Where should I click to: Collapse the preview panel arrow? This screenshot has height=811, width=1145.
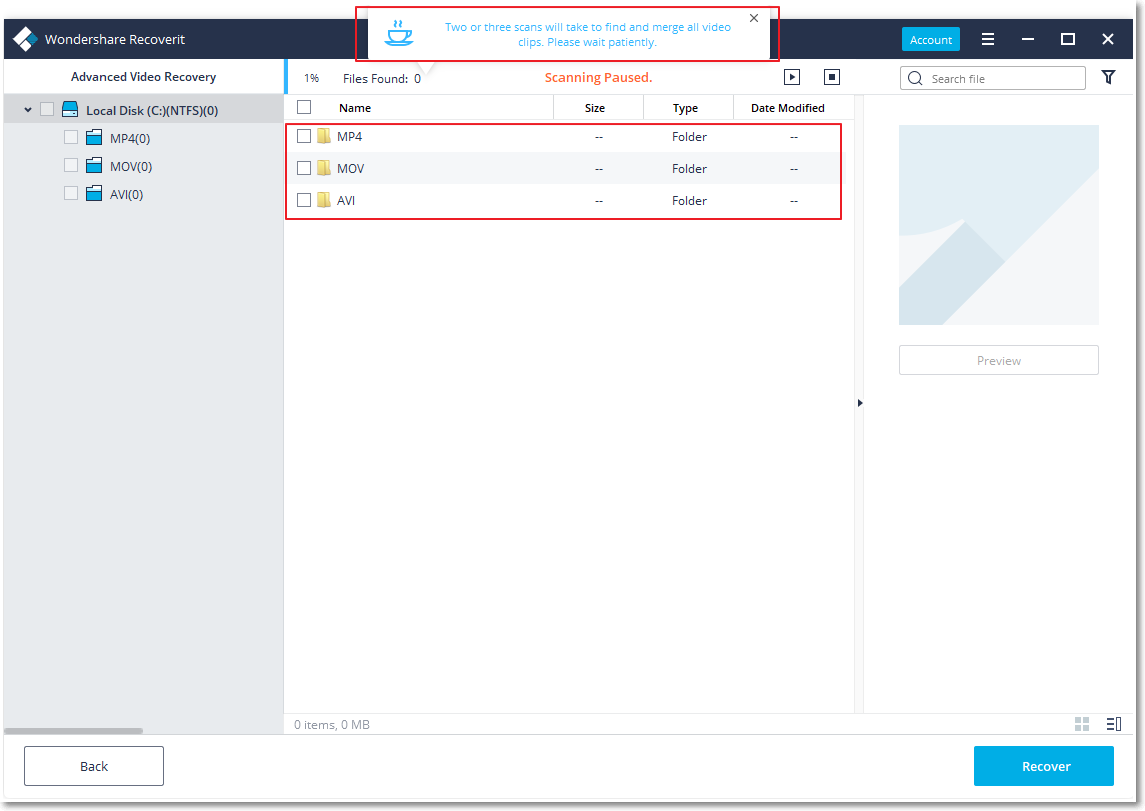tap(859, 403)
